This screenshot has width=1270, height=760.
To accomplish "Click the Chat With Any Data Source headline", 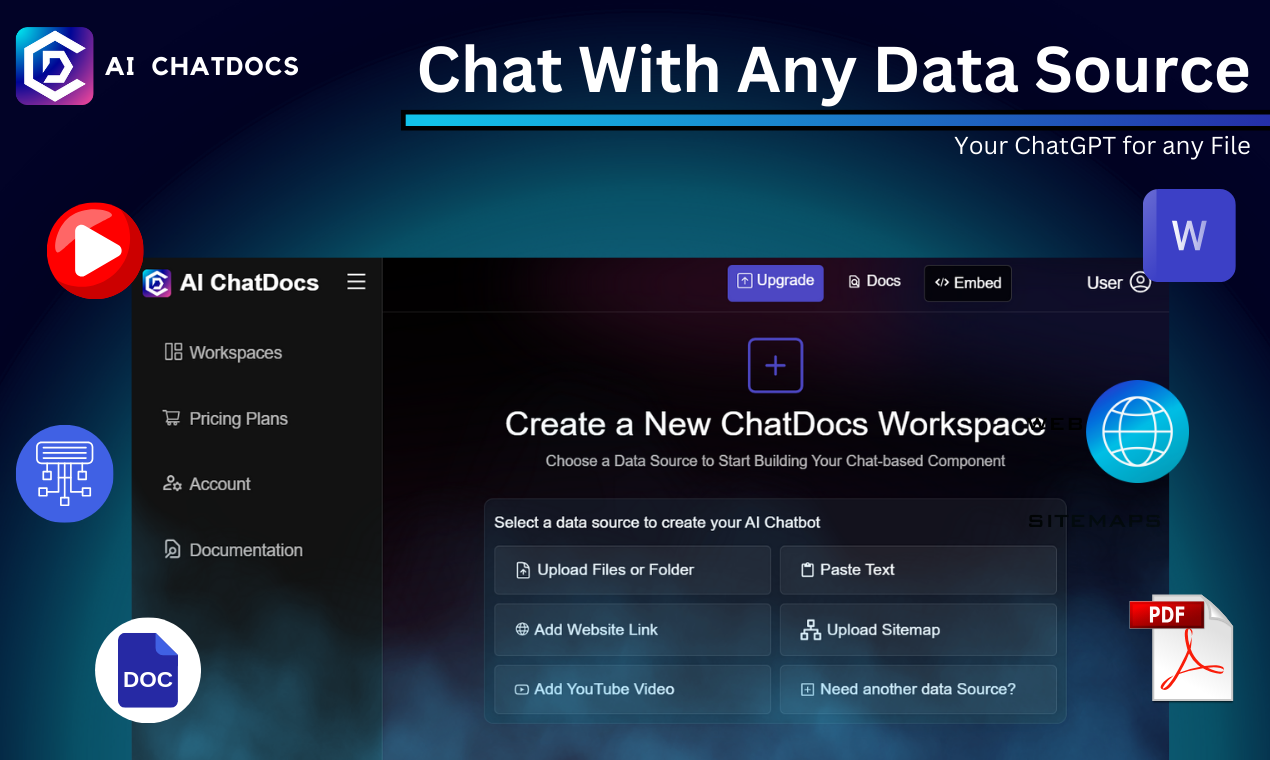I will 834,70.
